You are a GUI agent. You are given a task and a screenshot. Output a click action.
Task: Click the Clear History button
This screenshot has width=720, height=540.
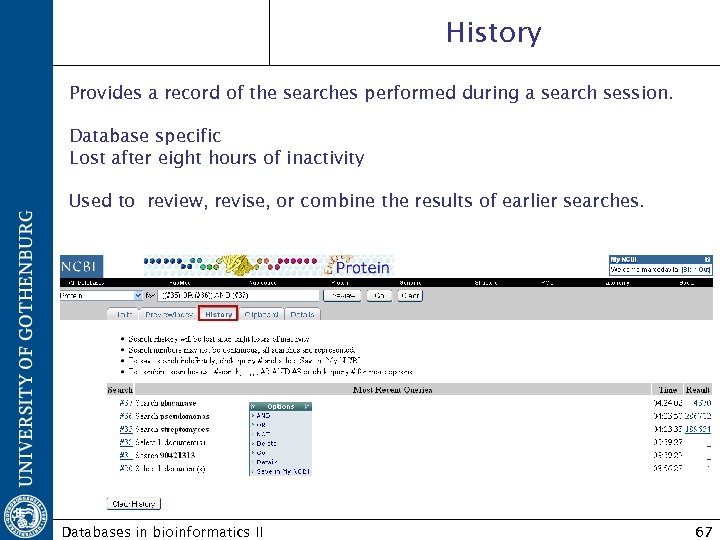pyautogui.click(x=134, y=504)
